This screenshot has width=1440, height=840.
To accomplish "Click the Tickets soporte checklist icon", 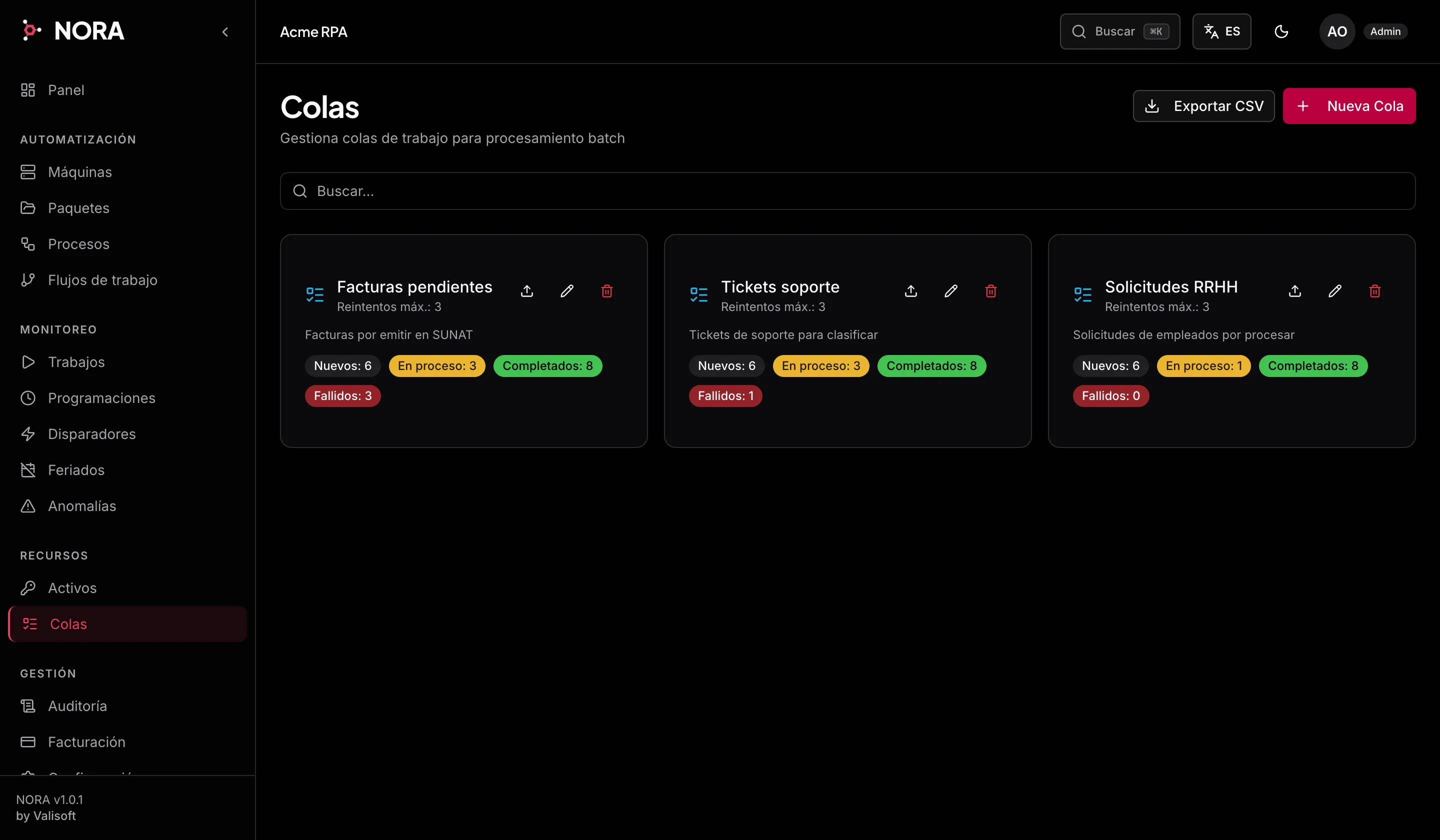I will (x=699, y=294).
